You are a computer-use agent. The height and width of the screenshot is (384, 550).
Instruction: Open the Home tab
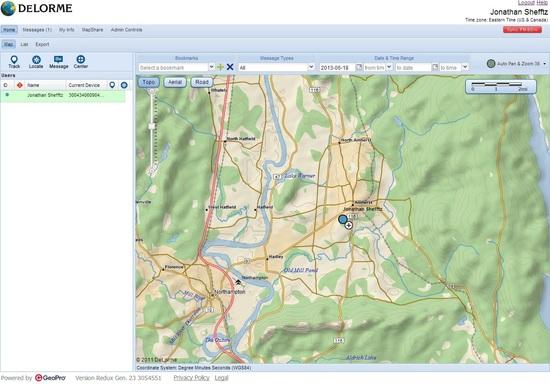click(x=9, y=30)
